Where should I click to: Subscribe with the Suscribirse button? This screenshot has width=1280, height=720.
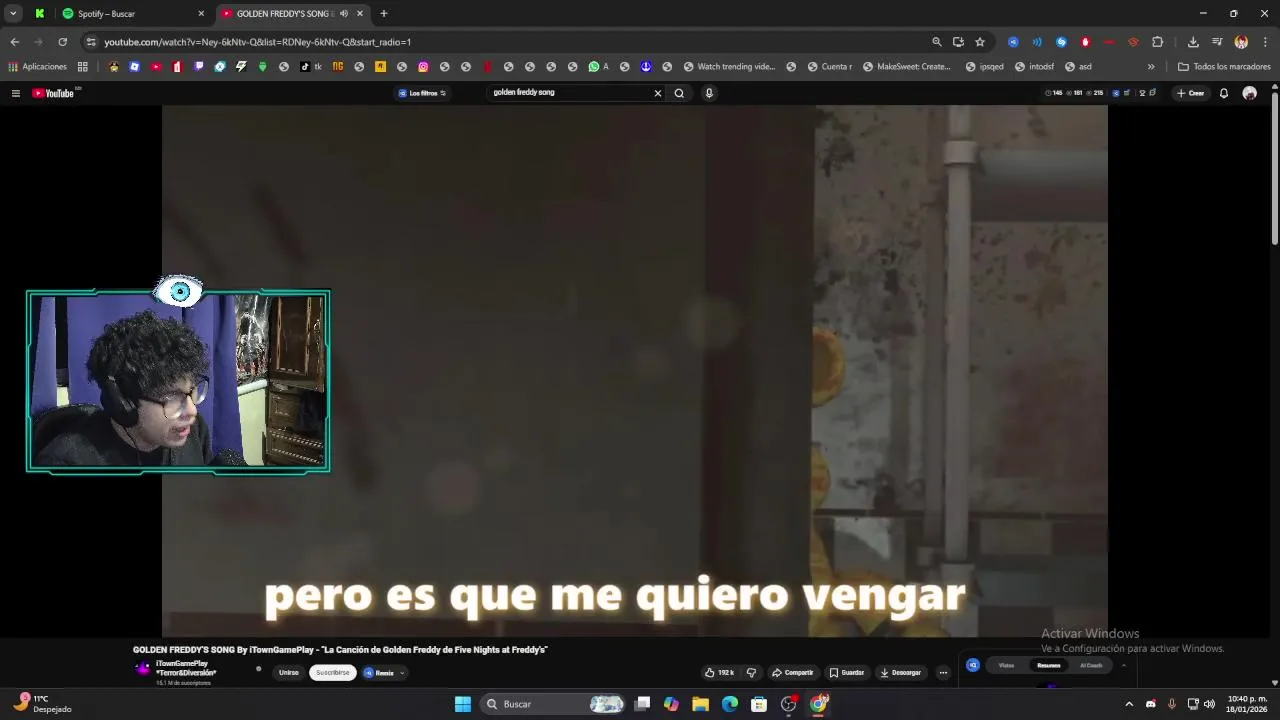[x=333, y=673]
